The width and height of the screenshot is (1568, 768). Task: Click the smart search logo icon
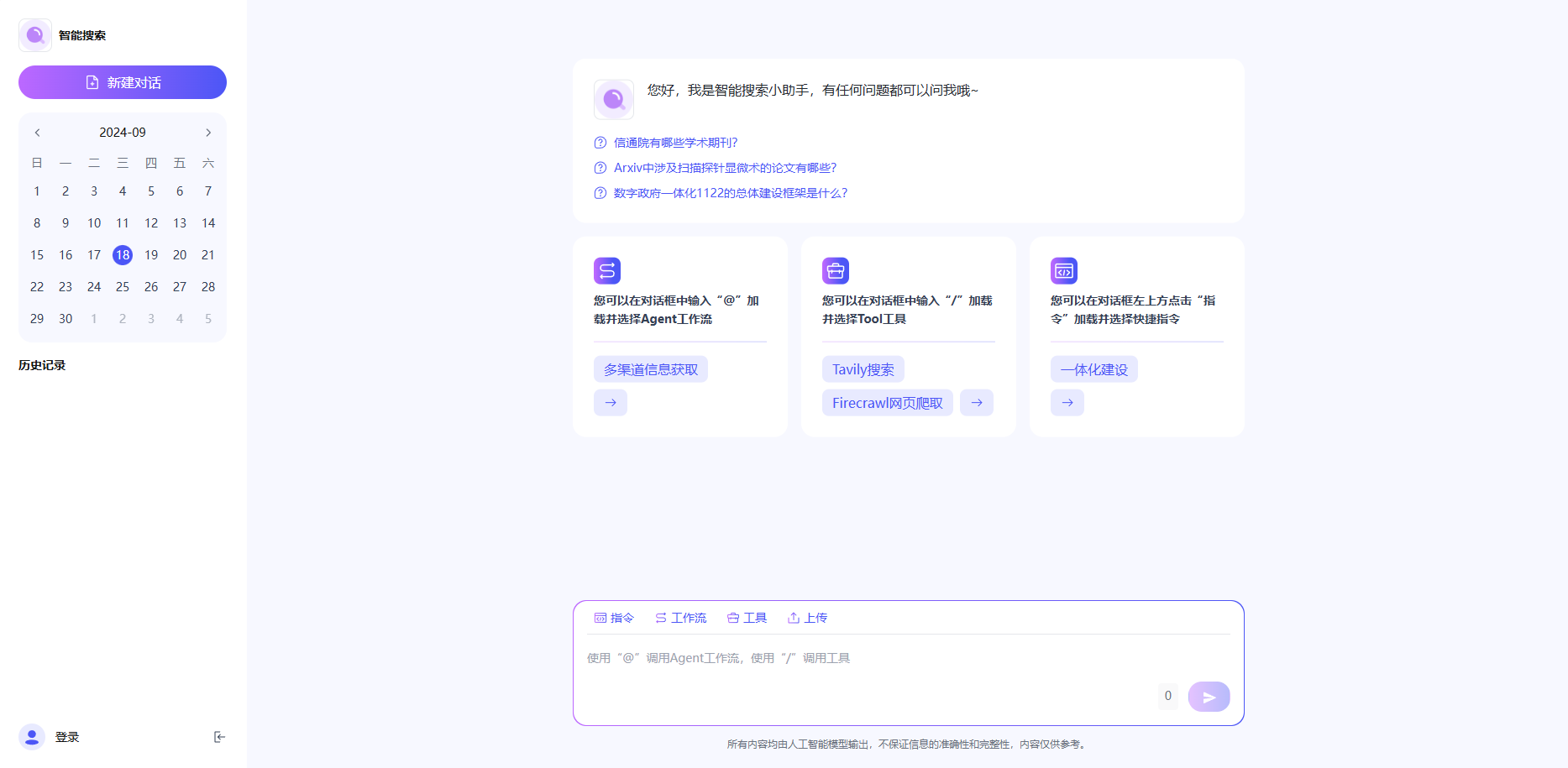[35, 35]
